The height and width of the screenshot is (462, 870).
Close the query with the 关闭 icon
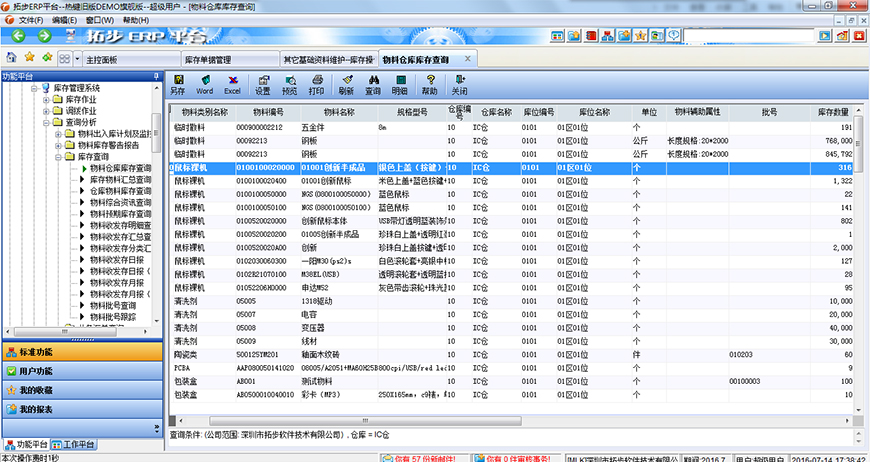pos(459,84)
